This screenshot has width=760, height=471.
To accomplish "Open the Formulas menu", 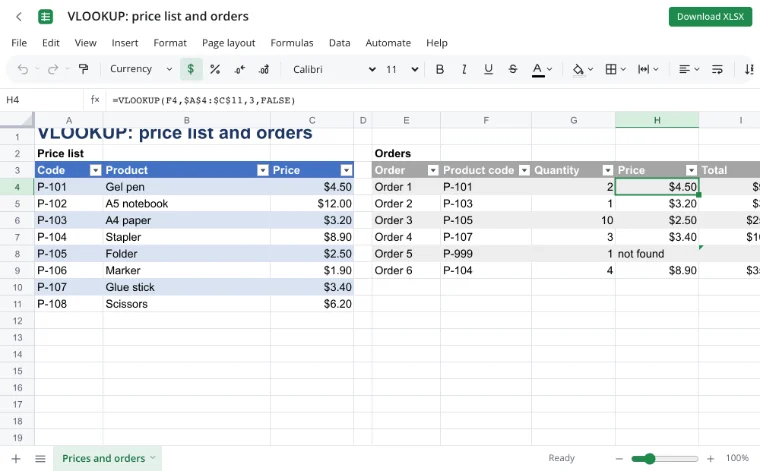I will pos(292,43).
